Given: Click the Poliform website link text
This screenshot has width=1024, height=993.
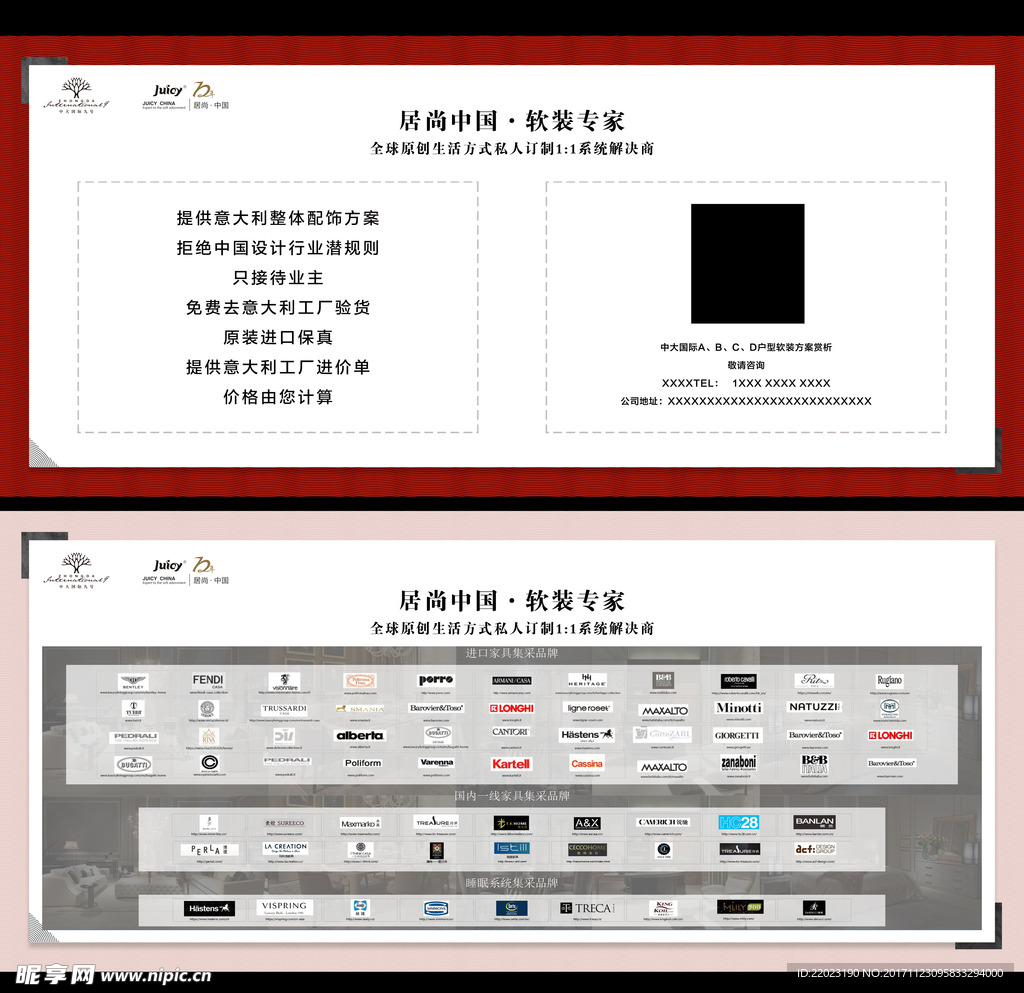Looking at the screenshot, I should [x=362, y=775].
